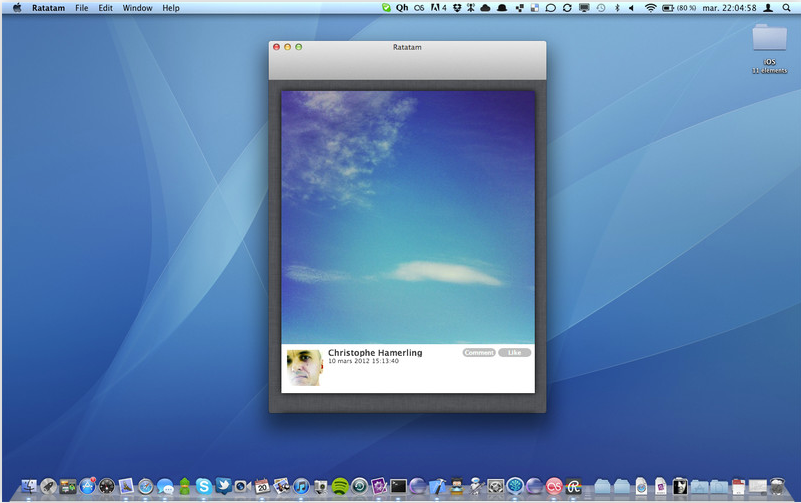Image resolution: width=801 pixels, height=503 pixels.
Task: Click speech bubble menu bar icon
Action: (x=550, y=8)
